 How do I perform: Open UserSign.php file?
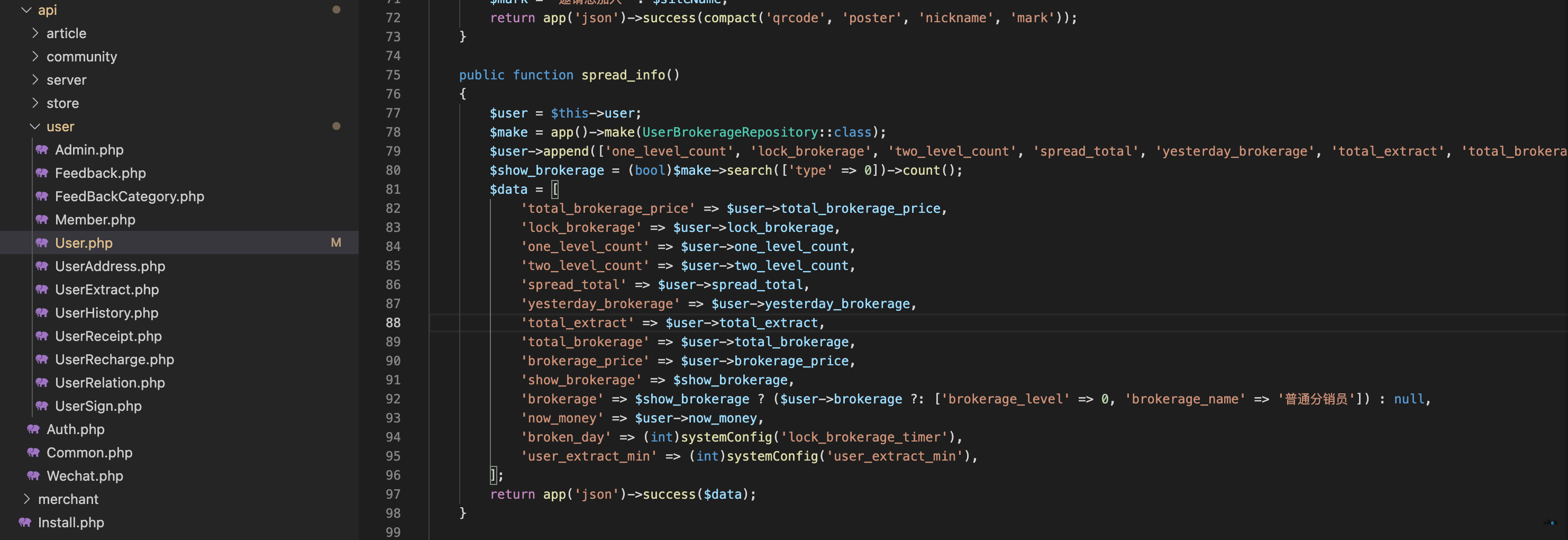98,406
